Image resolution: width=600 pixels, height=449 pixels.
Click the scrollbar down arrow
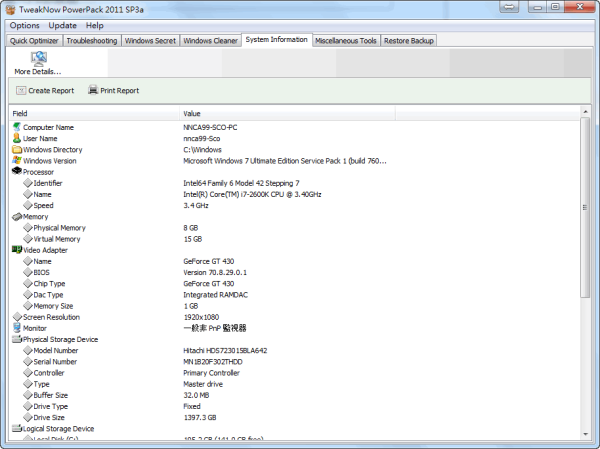[x=585, y=434]
